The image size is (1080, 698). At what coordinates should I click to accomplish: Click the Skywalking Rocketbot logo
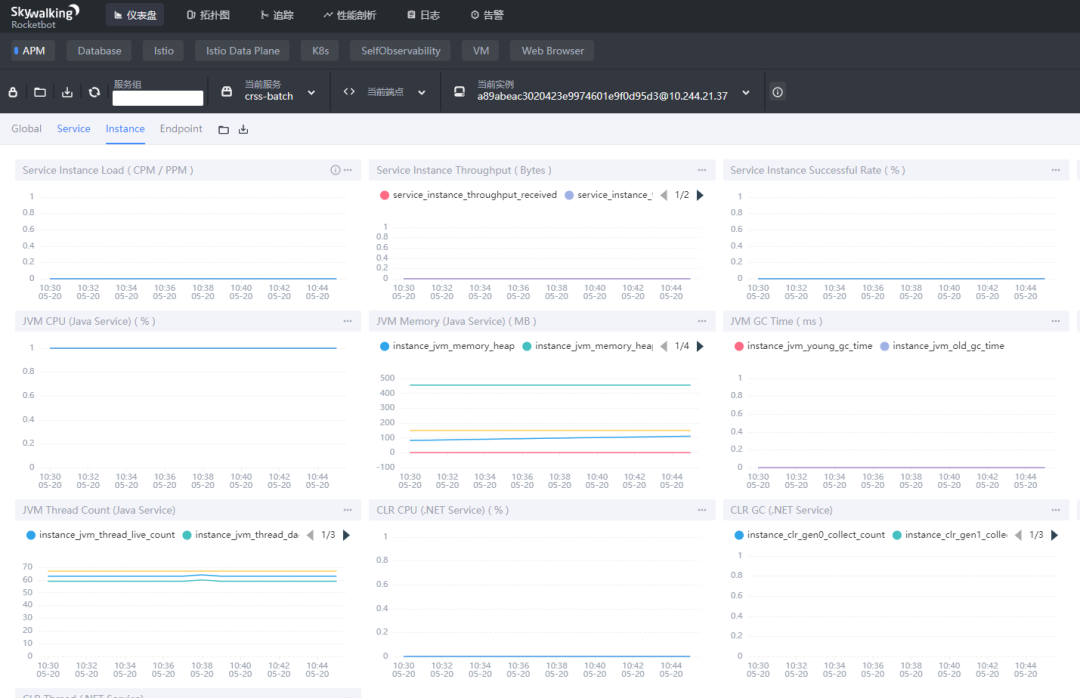pos(45,17)
